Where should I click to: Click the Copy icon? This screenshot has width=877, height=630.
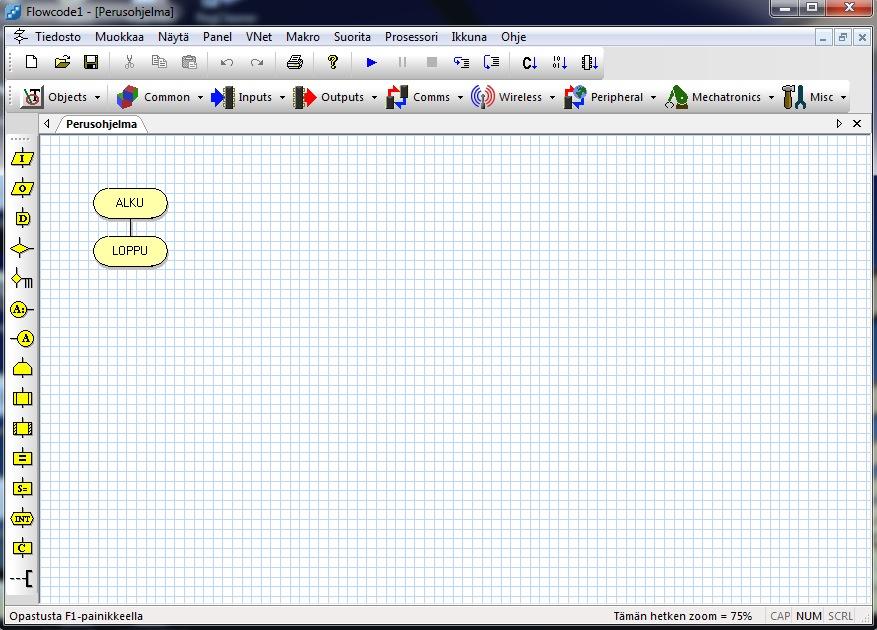tap(159, 62)
